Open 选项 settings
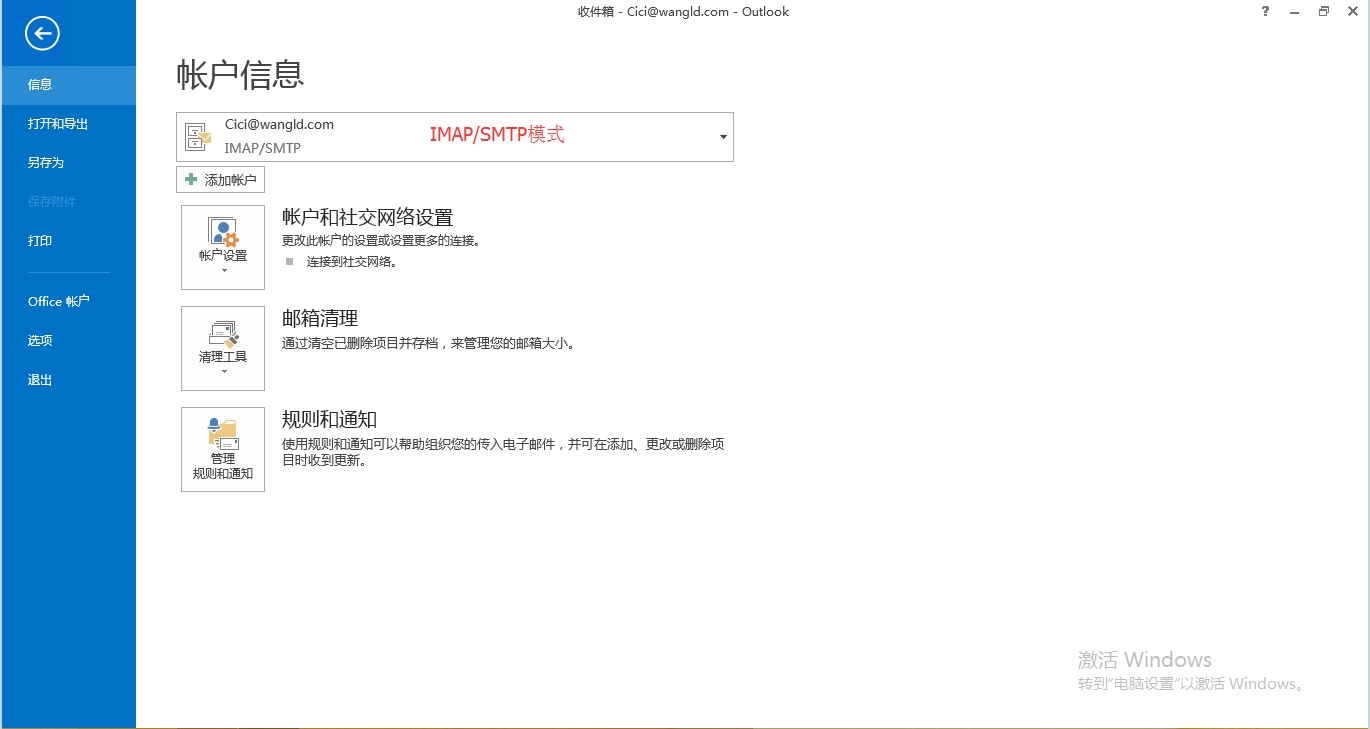This screenshot has height=729, width=1370. 68,341
